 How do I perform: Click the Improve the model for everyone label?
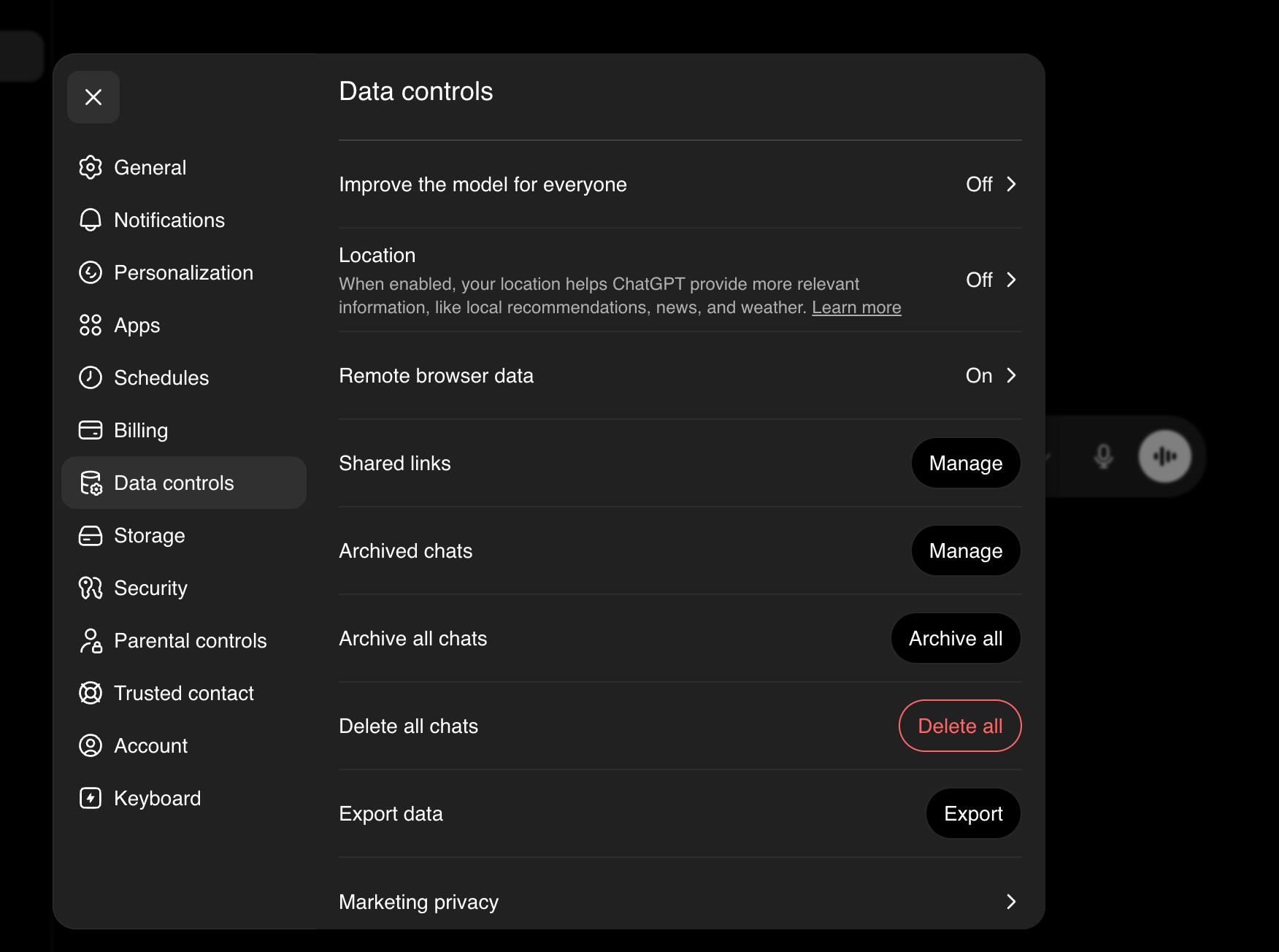click(x=483, y=185)
